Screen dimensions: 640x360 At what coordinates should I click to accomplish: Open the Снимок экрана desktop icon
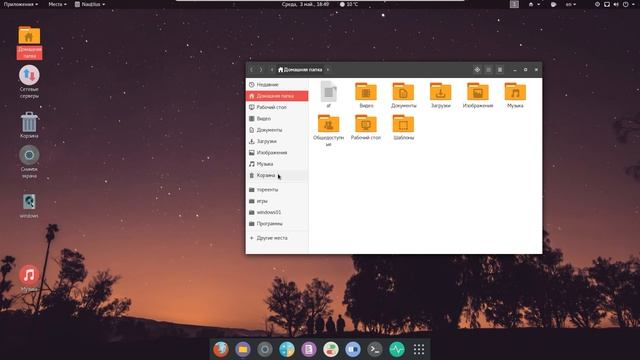(29, 162)
